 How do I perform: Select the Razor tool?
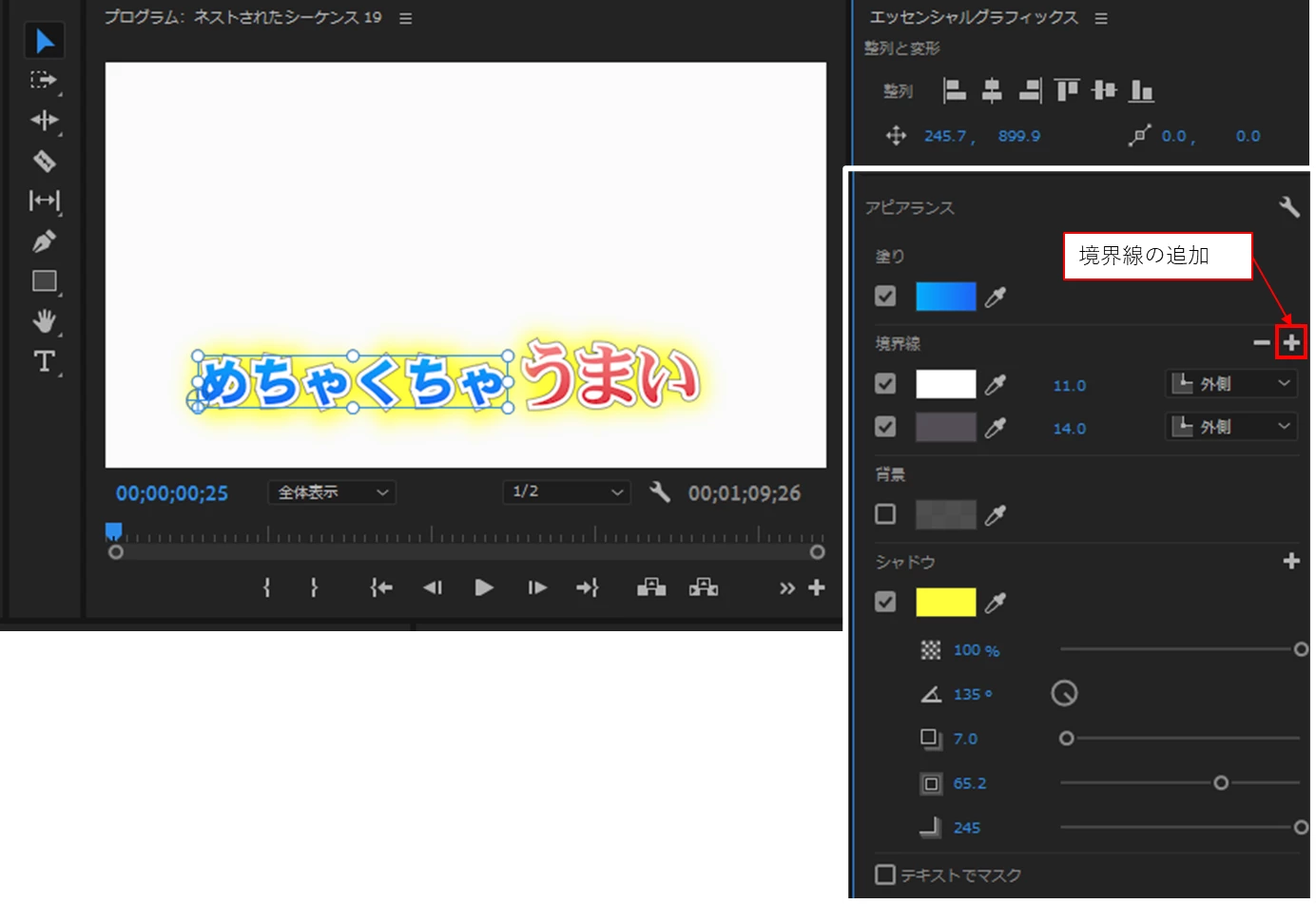44,161
